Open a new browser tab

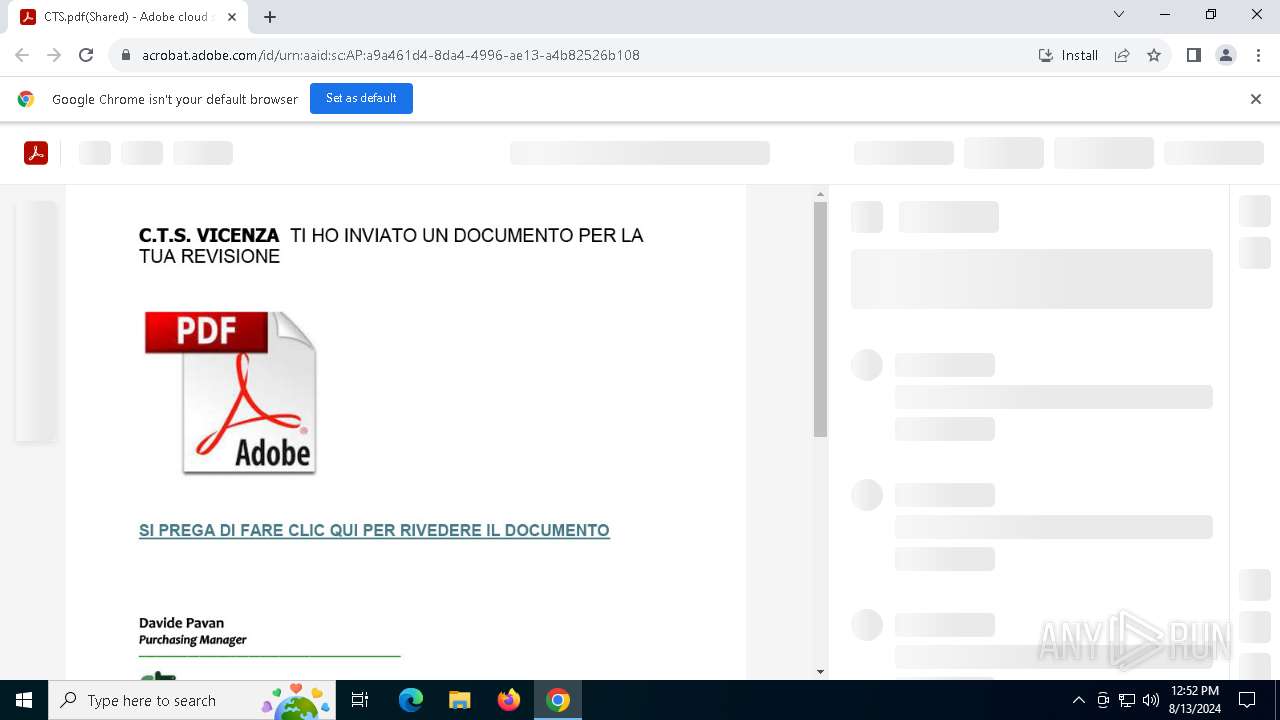coord(270,17)
